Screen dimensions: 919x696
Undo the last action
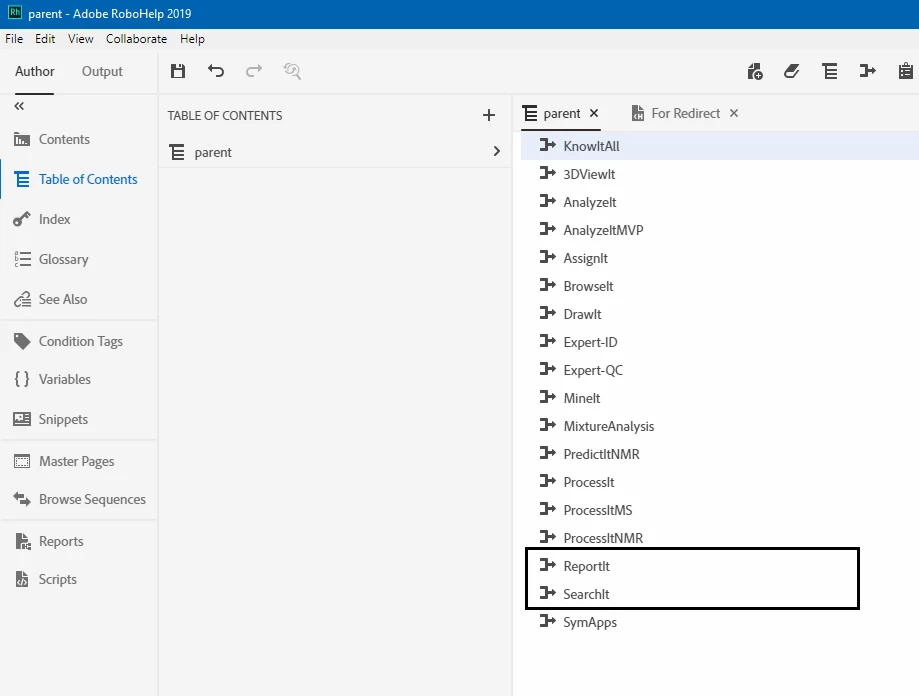[216, 71]
